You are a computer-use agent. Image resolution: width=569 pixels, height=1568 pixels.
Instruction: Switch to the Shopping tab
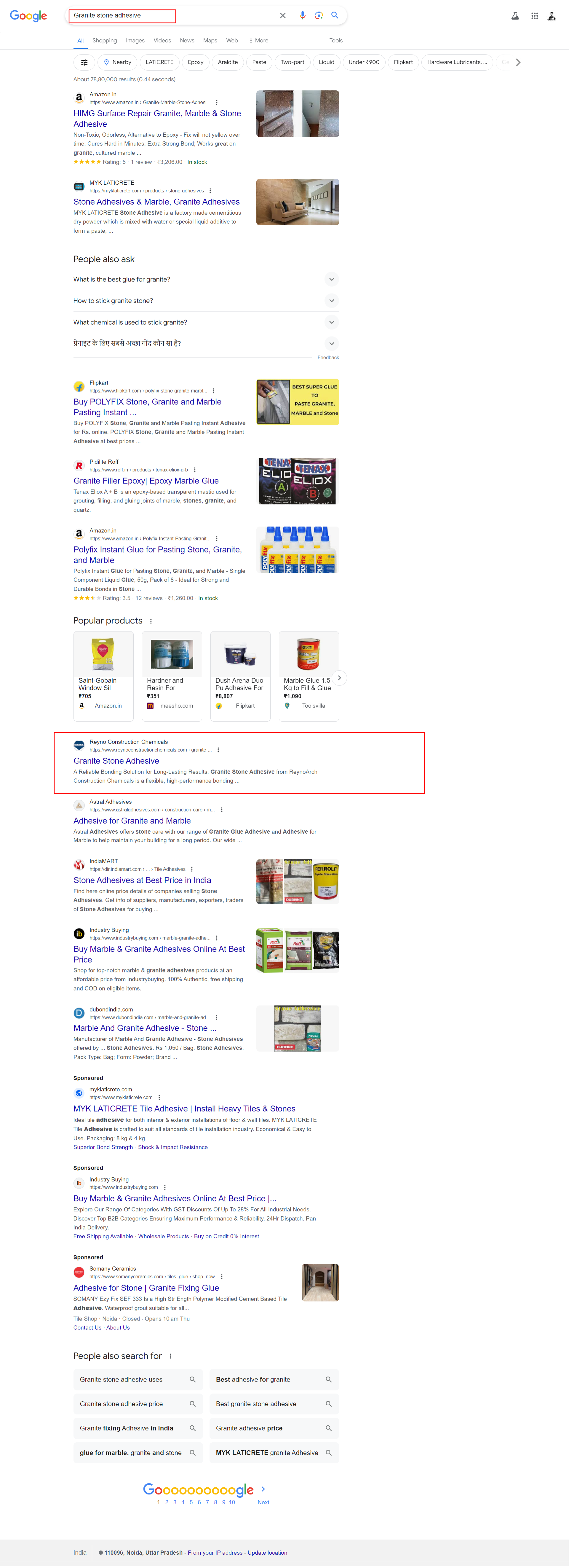(105, 41)
